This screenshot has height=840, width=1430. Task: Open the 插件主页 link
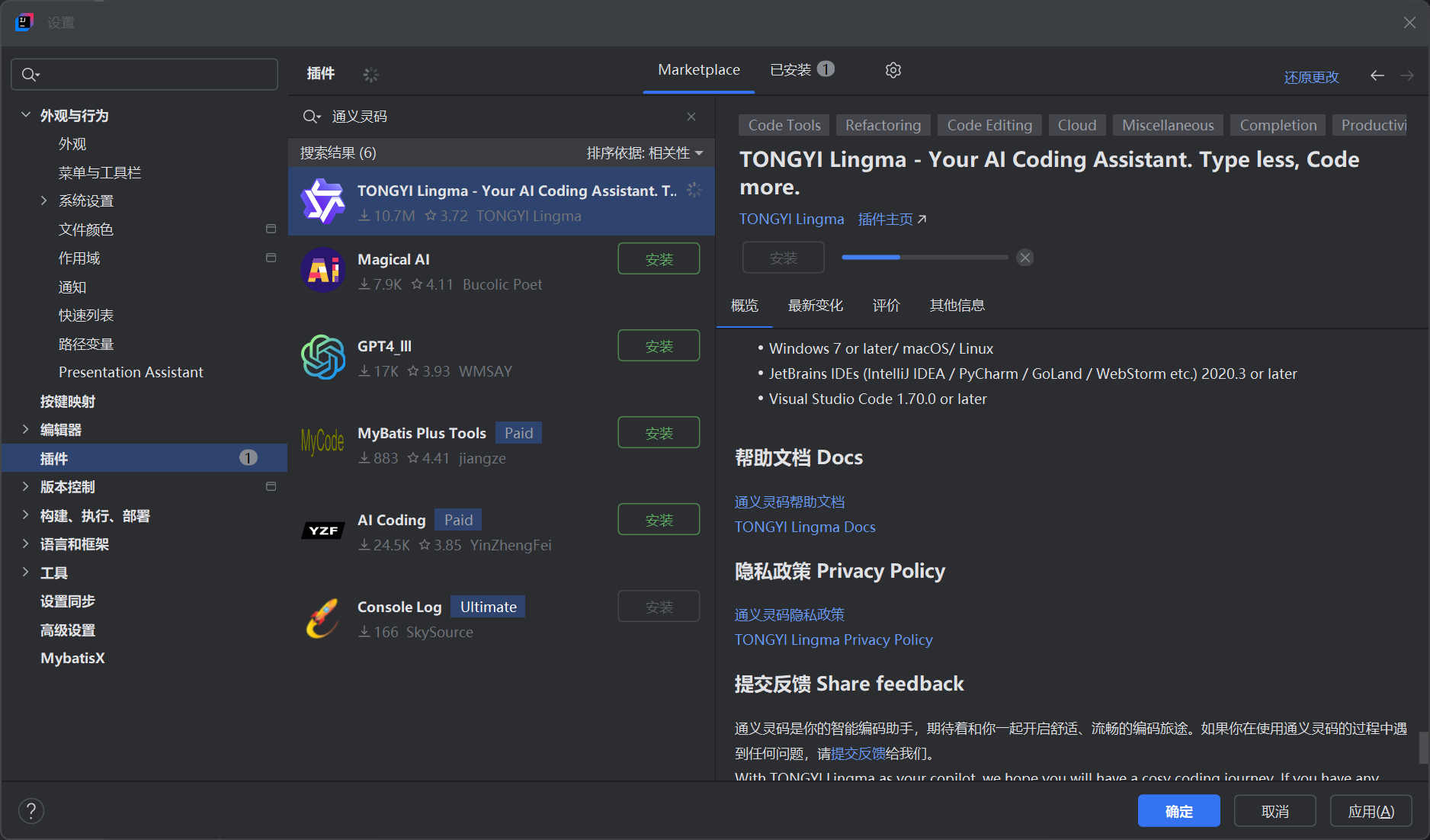[892, 220]
